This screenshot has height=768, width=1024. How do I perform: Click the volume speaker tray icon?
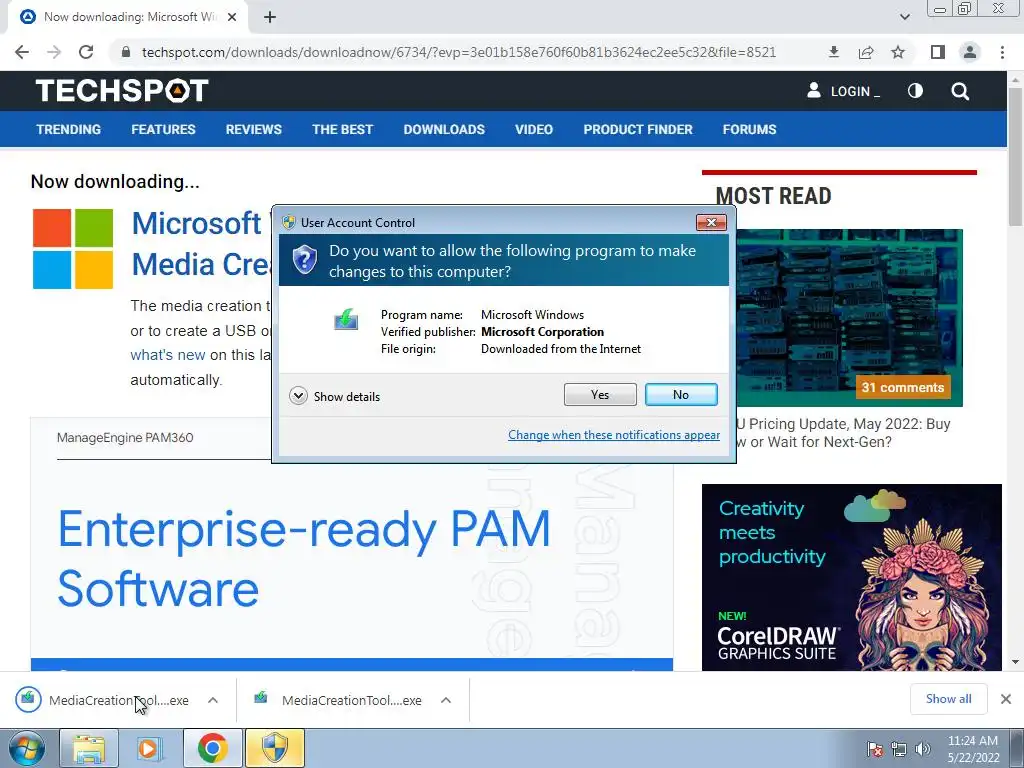coord(922,749)
